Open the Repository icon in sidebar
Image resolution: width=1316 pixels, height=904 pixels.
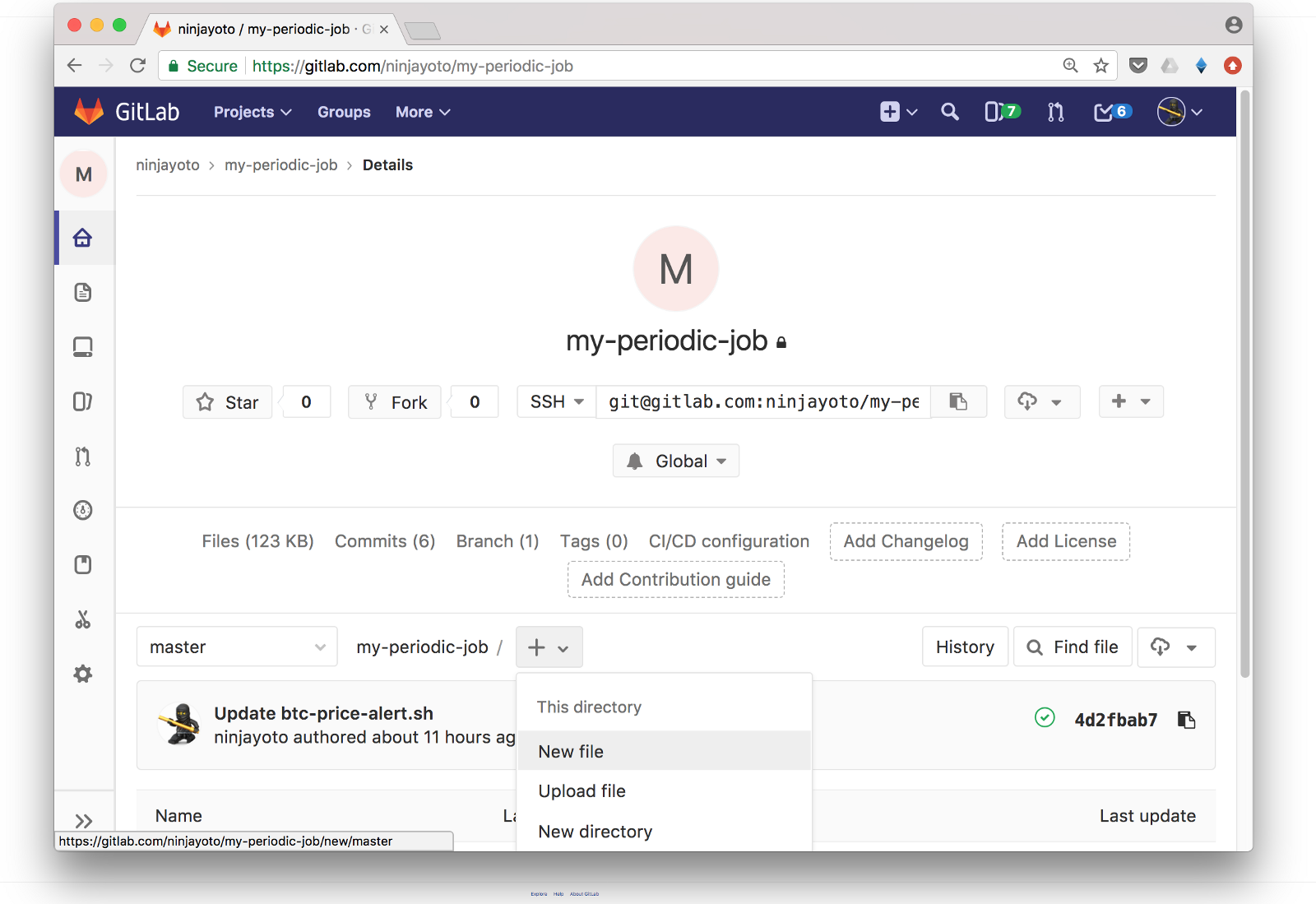(x=83, y=293)
